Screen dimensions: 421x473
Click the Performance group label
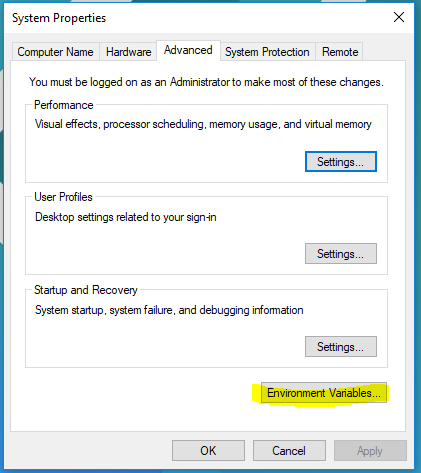click(x=64, y=105)
